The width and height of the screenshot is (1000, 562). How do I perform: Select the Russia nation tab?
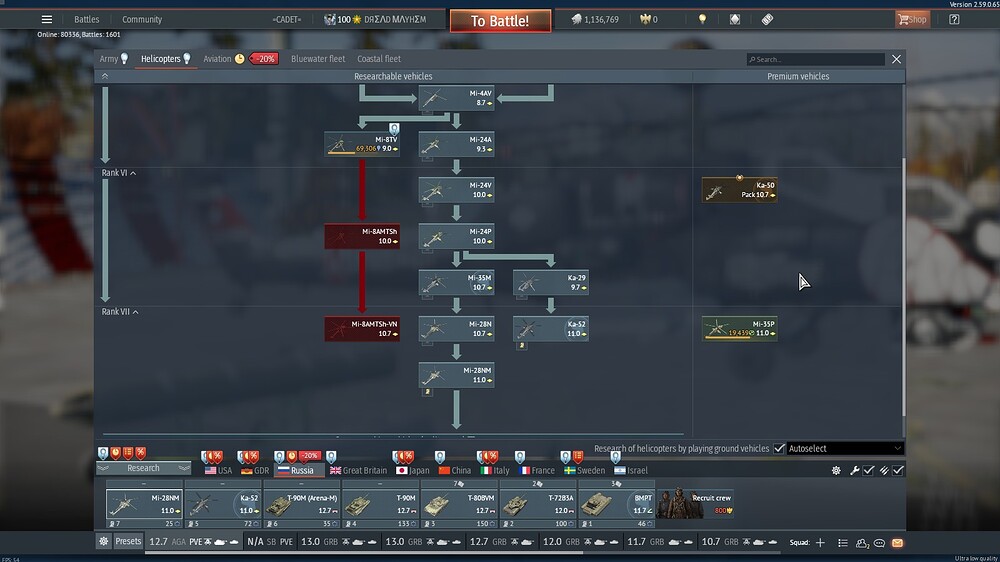pyautogui.click(x=299, y=470)
